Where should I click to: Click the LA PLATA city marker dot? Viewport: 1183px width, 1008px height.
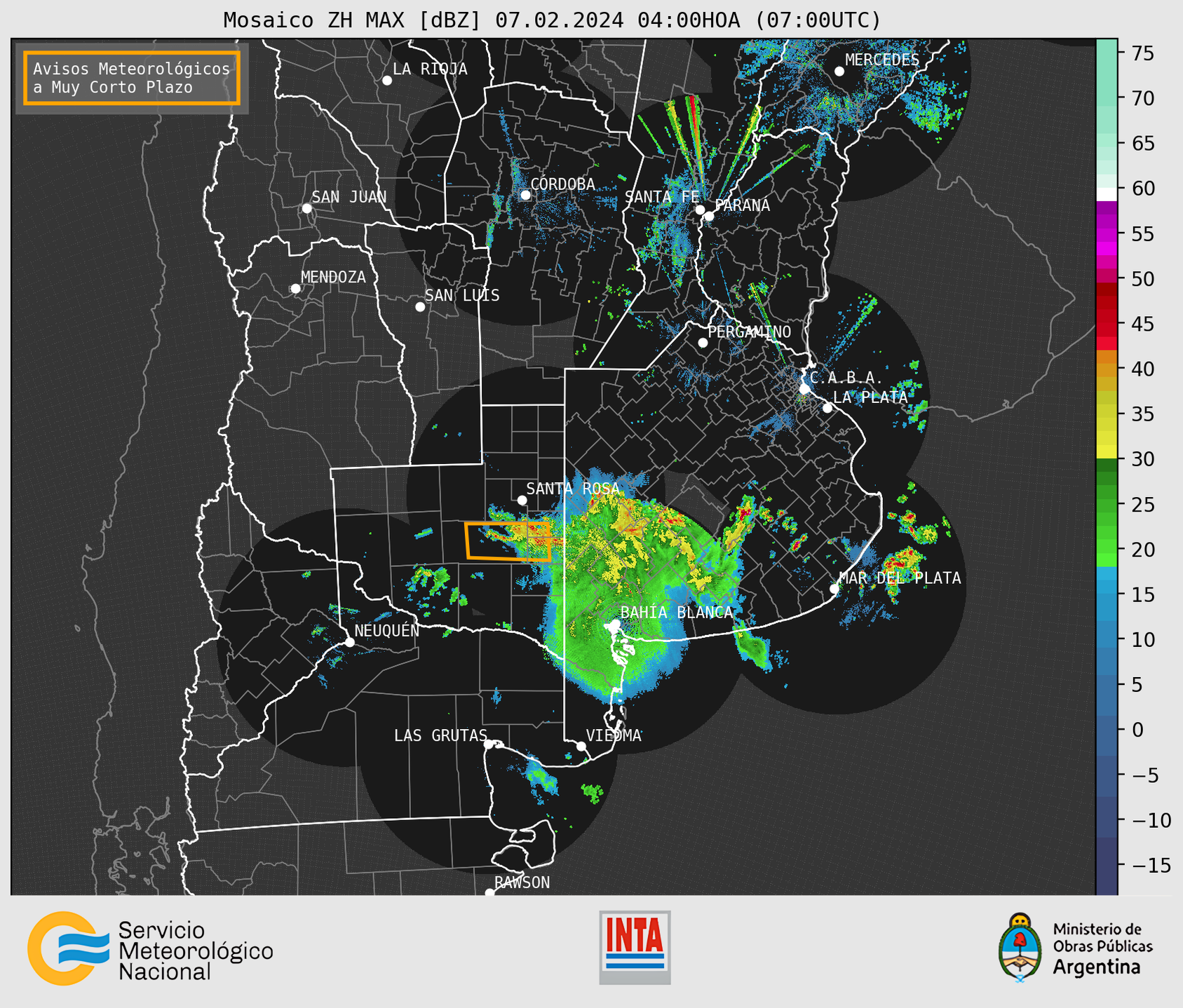827,408
